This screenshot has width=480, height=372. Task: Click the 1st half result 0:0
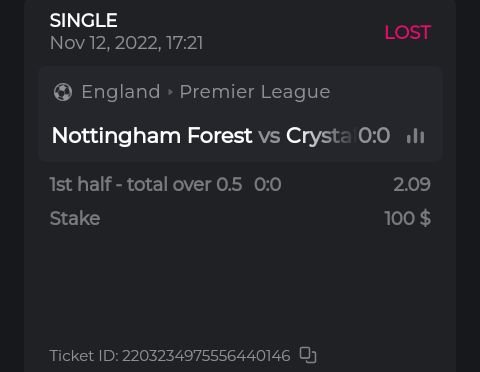click(x=268, y=184)
